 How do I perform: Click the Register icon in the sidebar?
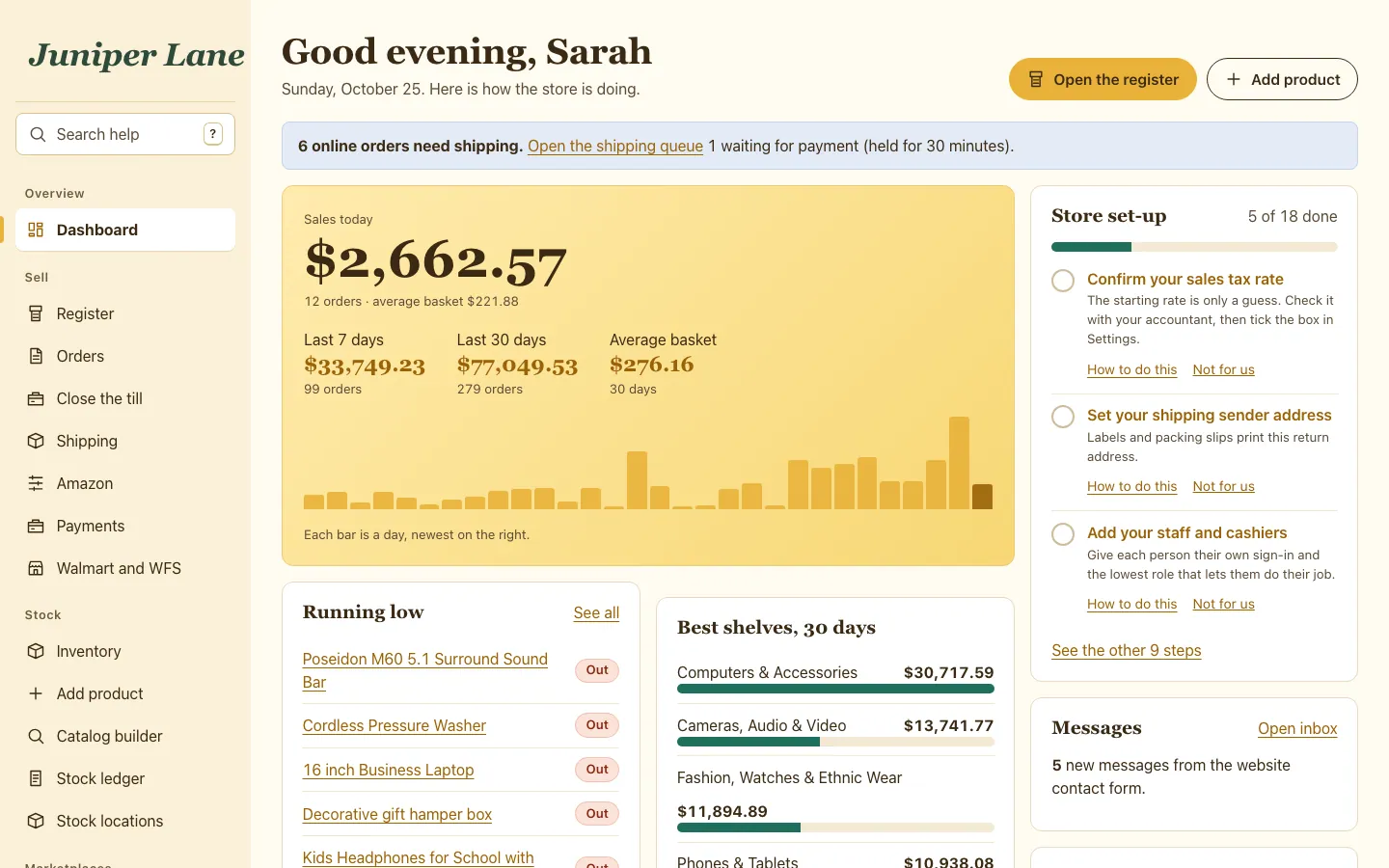pyautogui.click(x=36, y=313)
